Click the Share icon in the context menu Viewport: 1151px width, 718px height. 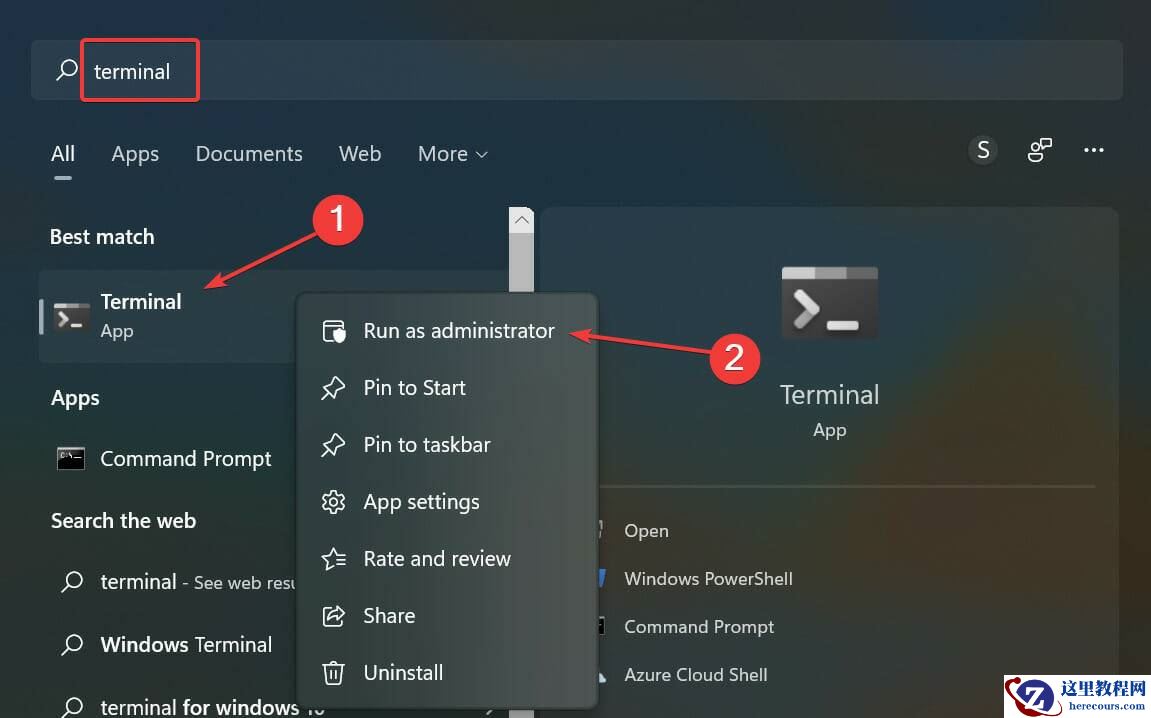[334, 616]
